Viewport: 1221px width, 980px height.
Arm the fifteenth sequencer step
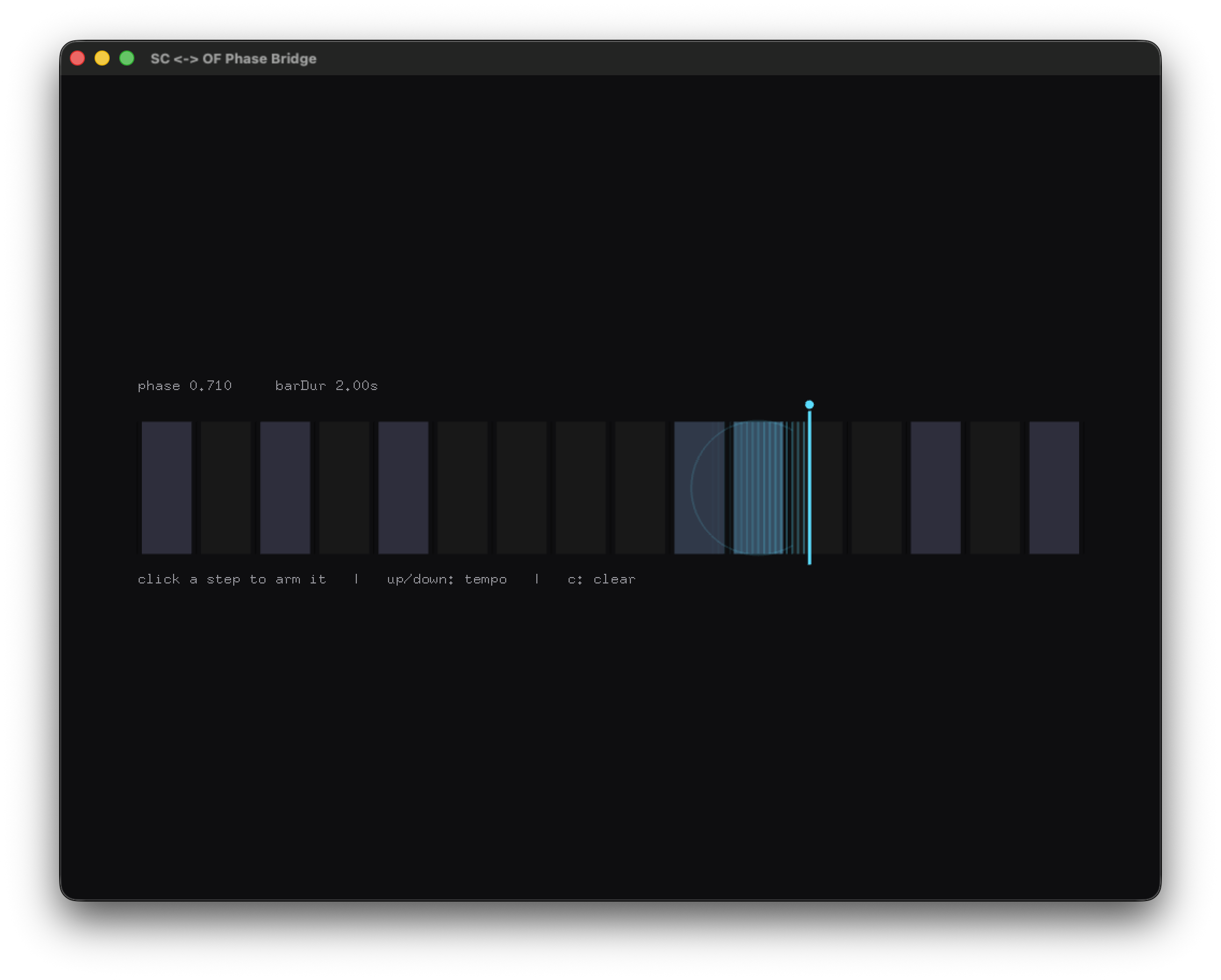pyautogui.click(x=995, y=487)
